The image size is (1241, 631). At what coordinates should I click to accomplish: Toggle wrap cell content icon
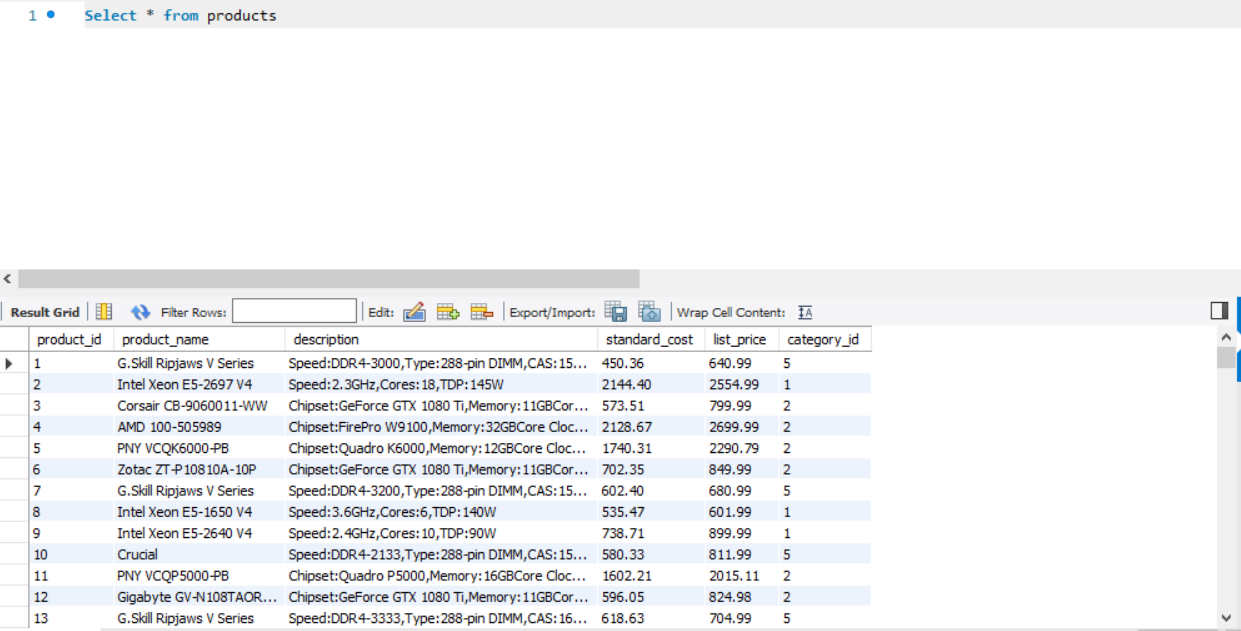point(805,312)
